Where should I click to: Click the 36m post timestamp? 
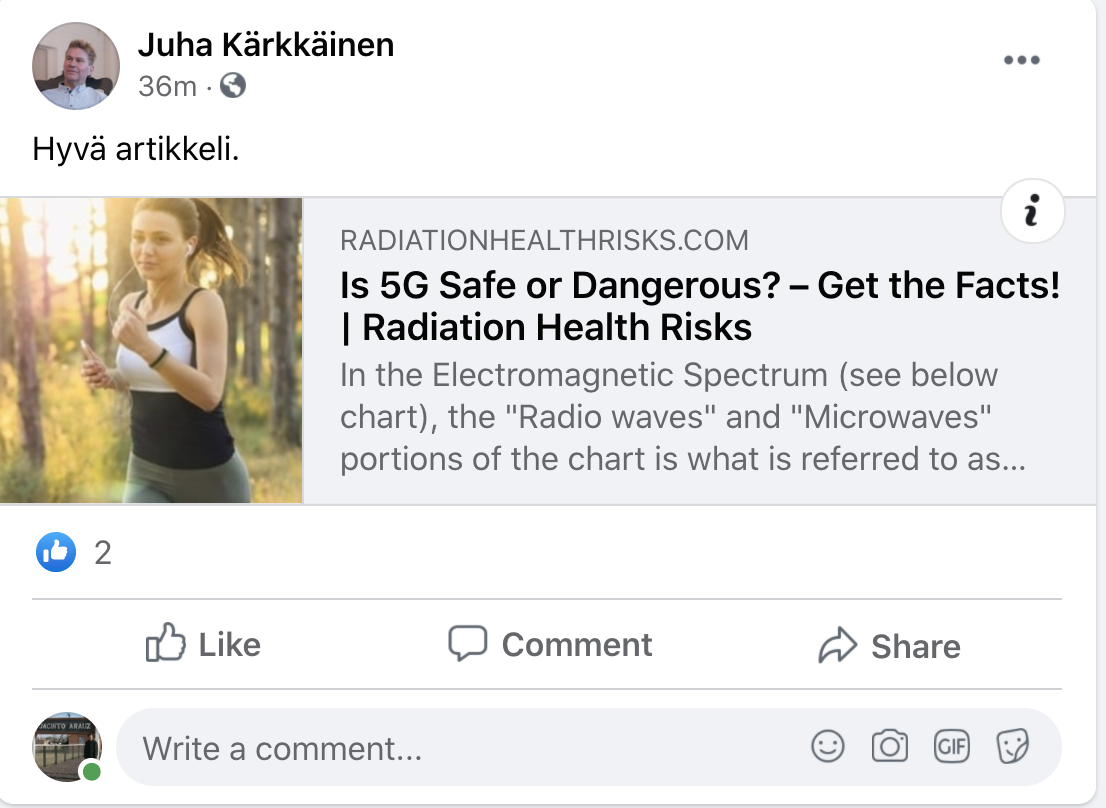pyautogui.click(x=167, y=87)
